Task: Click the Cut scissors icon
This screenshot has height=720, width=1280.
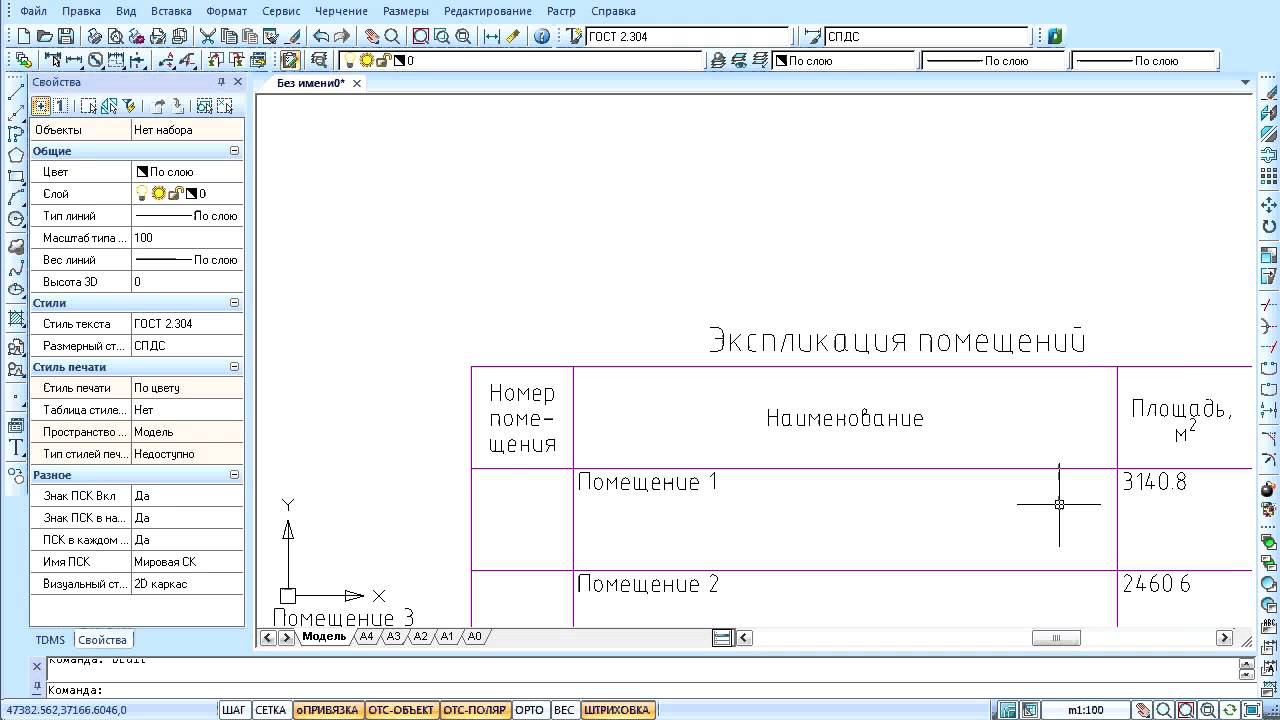Action: 208,36
